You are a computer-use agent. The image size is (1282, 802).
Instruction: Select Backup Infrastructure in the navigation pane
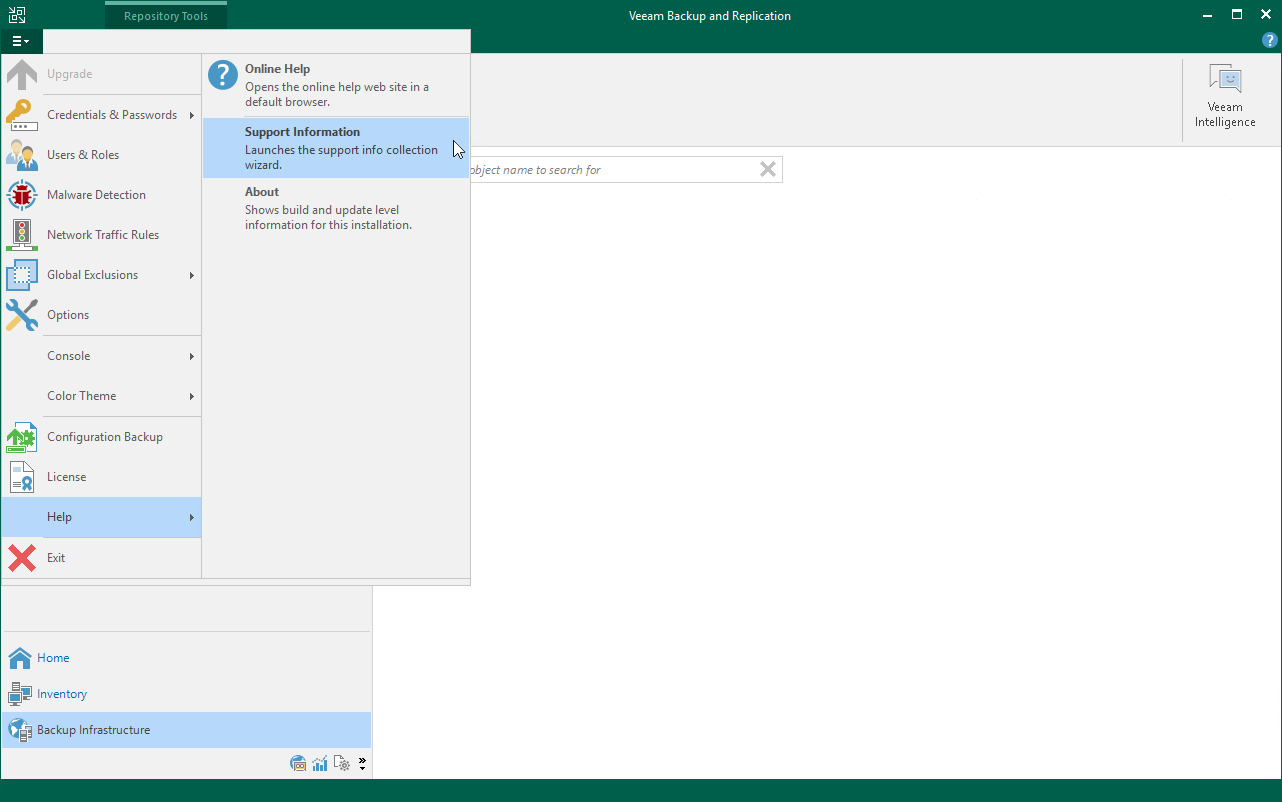pyautogui.click(x=186, y=730)
